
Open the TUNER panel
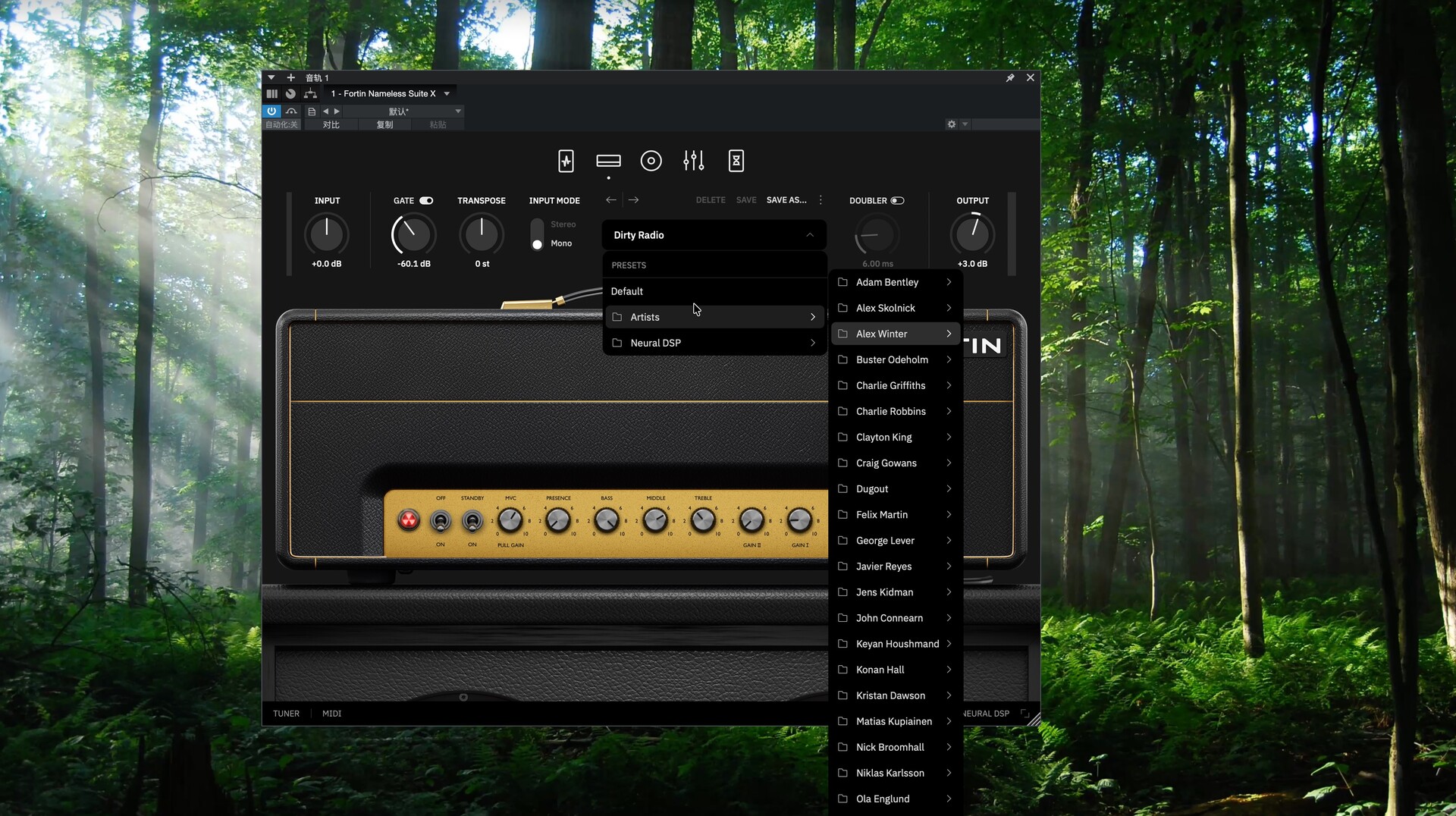(286, 714)
